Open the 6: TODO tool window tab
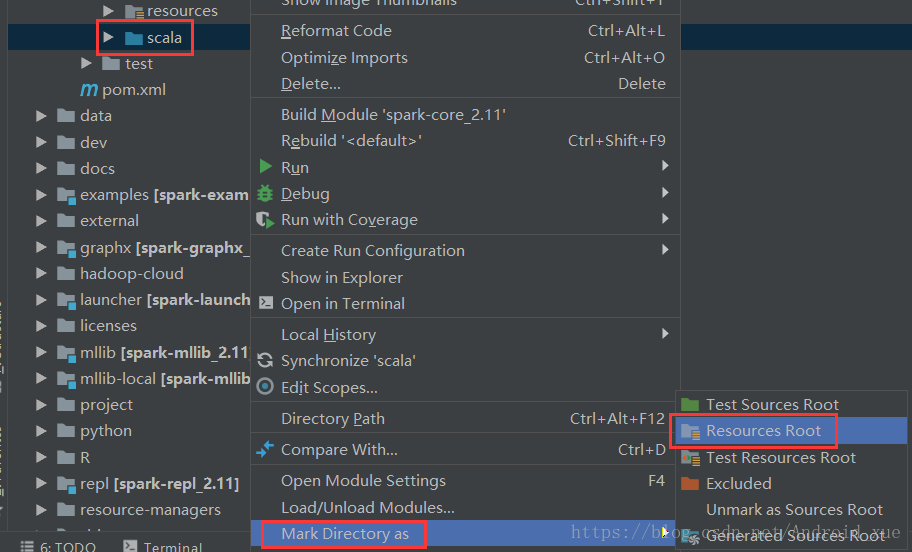Image resolution: width=912 pixels, height=552 pixels. [x=58, y=546]
